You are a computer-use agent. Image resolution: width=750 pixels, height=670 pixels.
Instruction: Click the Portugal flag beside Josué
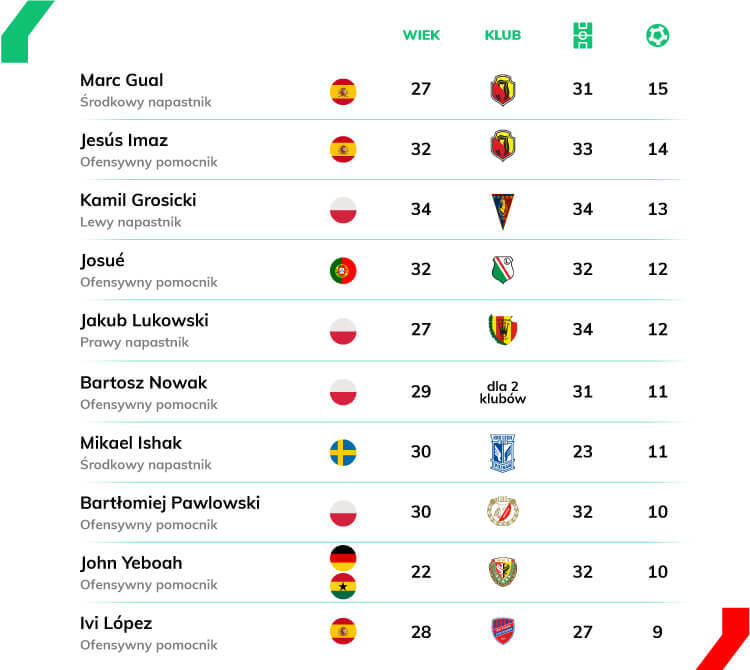(343, 271)
